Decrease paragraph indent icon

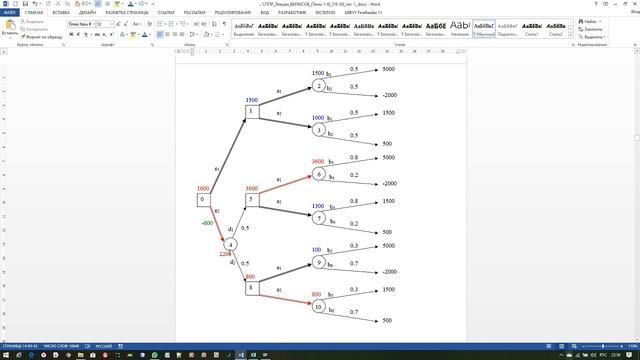coord(196,24)
